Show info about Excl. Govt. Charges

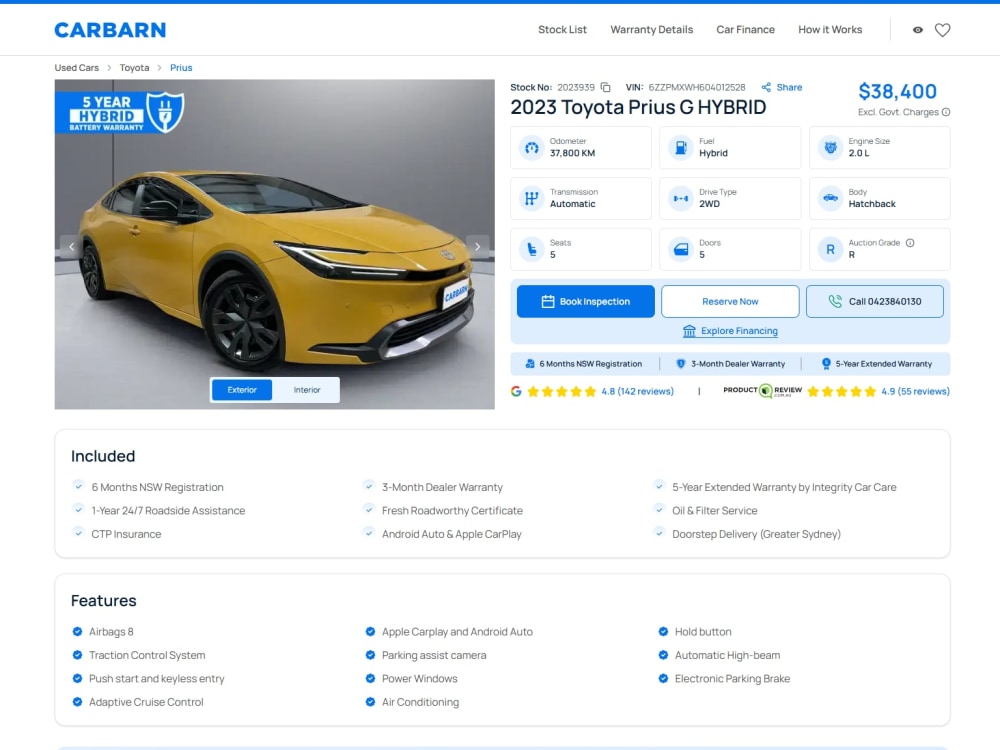[946, 112]
